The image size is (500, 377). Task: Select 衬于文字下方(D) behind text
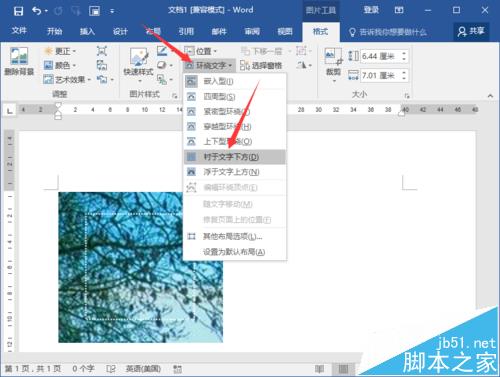235,157
